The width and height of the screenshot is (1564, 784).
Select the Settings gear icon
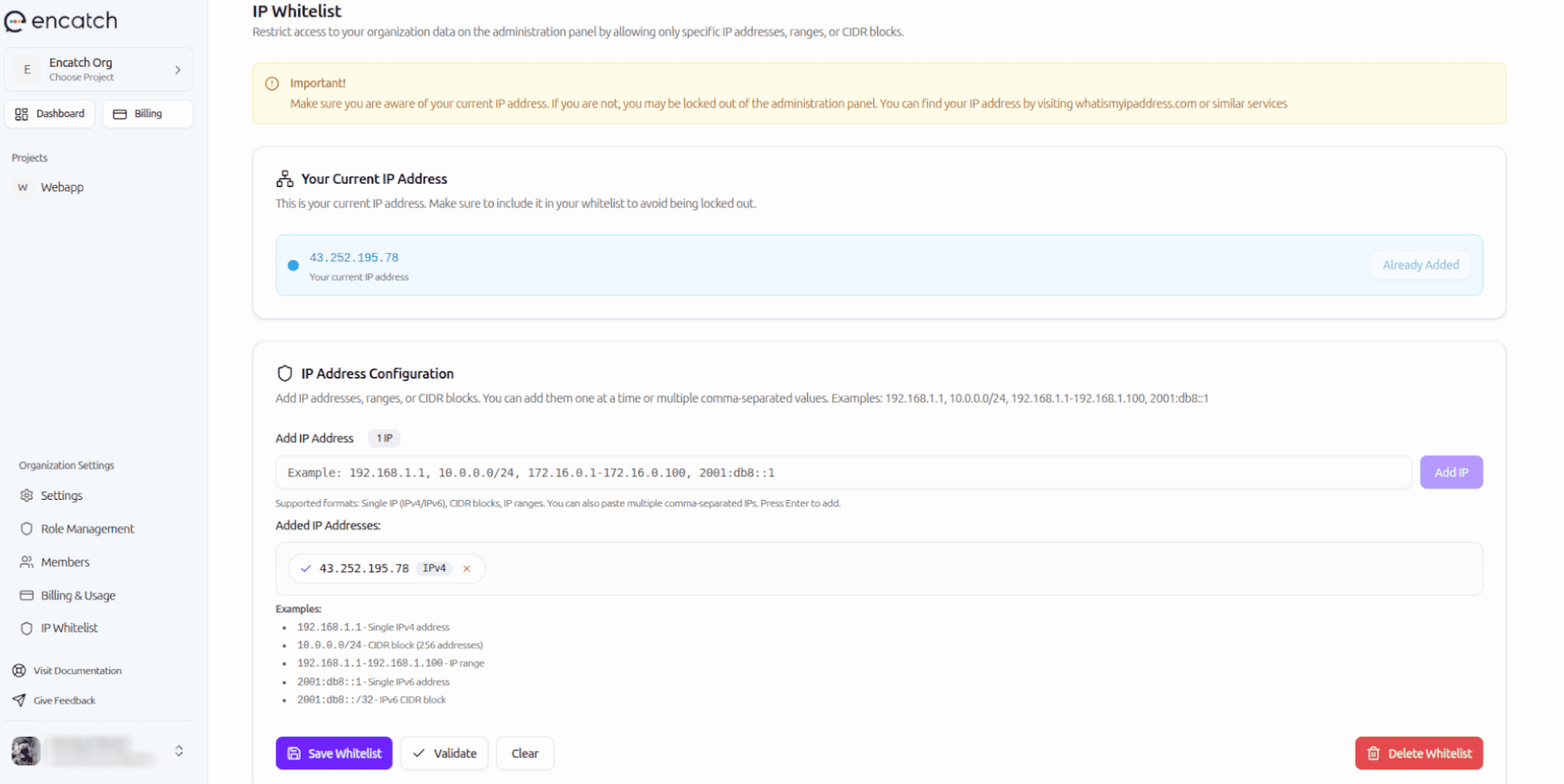tap(27, 495)
